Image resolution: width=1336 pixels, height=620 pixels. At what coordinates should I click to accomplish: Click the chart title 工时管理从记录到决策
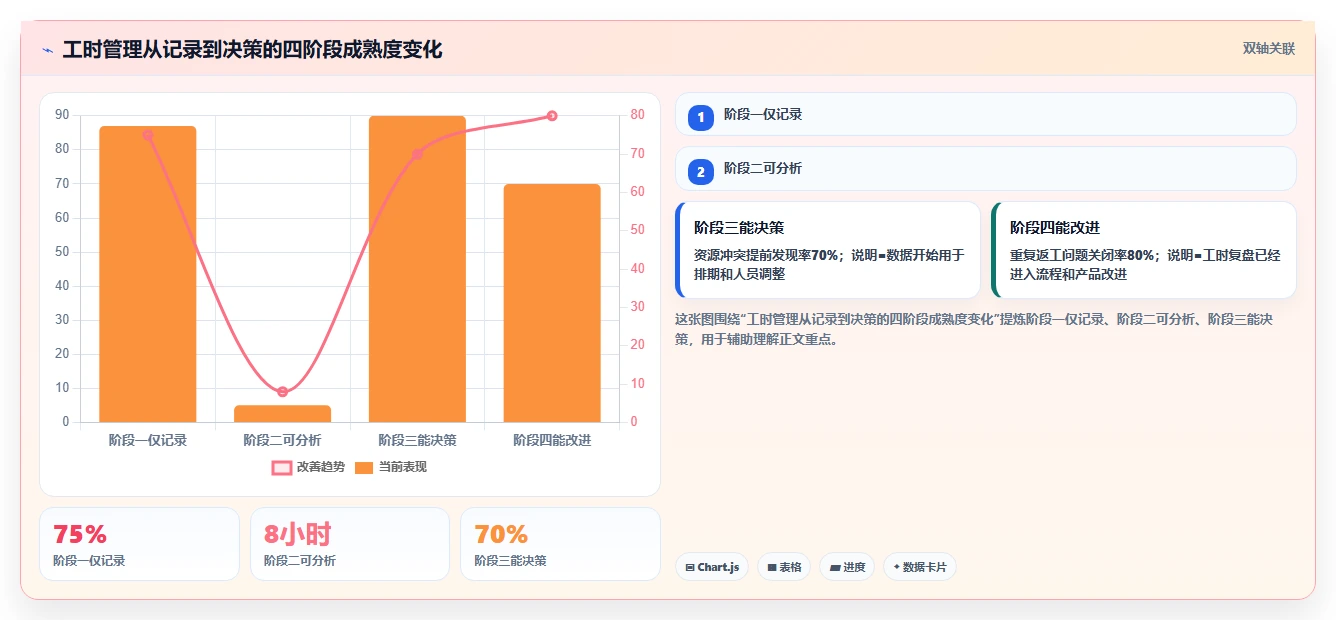pyautogui.click(x=252, y=50)
